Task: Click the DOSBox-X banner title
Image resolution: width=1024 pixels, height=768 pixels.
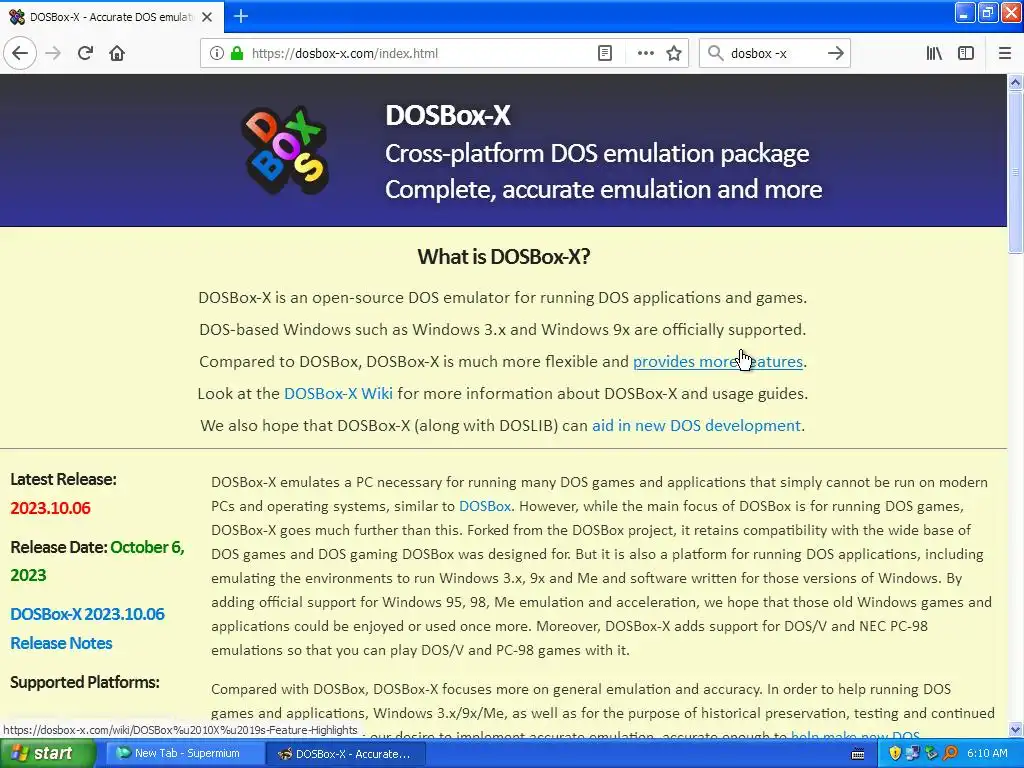Action: click(x=448, y=115)
